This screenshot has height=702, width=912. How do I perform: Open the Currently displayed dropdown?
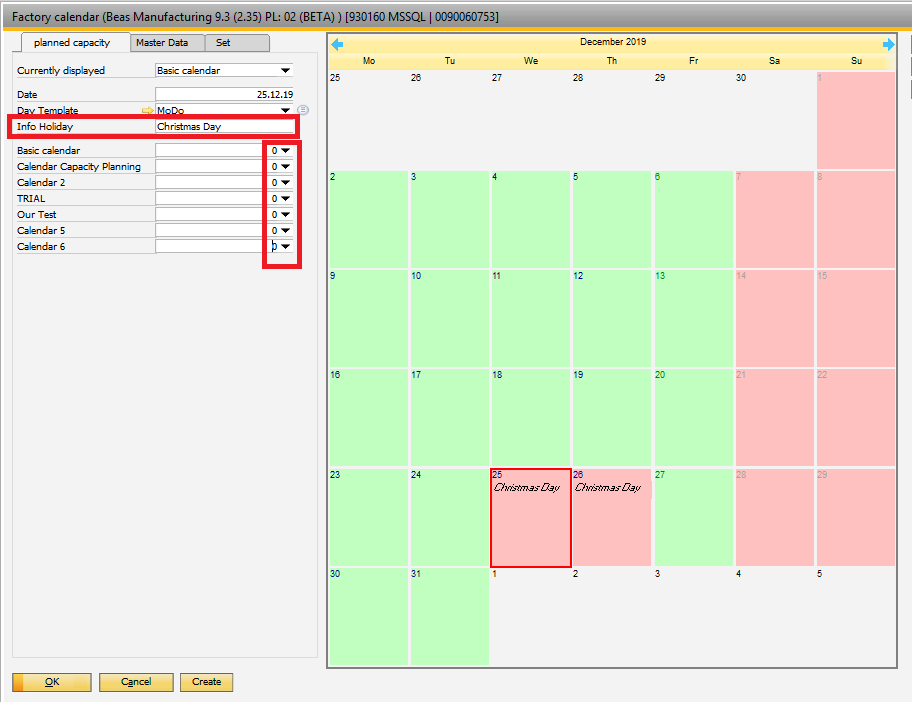pos(285,70)
